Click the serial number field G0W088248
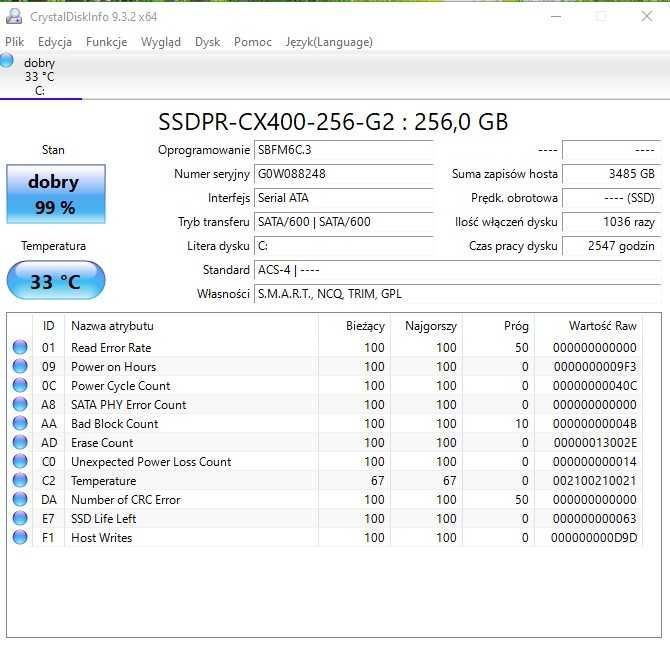Viewport: 670px width, 646px height. click(344, 174)
